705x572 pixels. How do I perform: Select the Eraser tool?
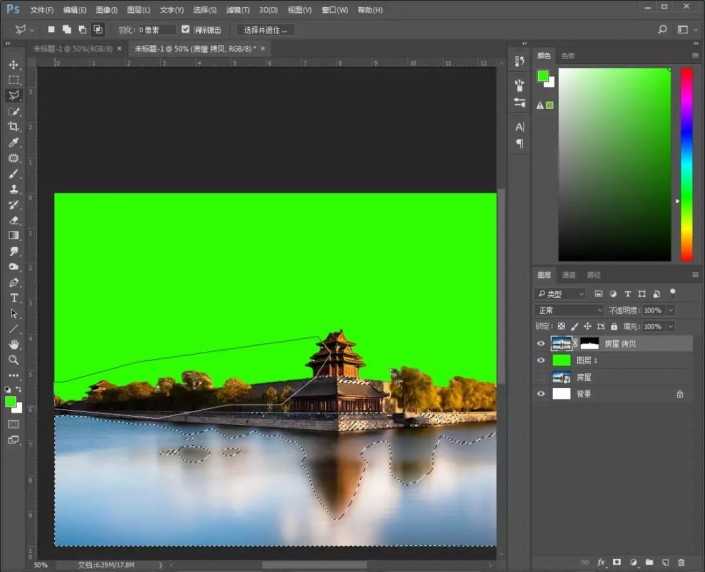[x=14, y=220]
